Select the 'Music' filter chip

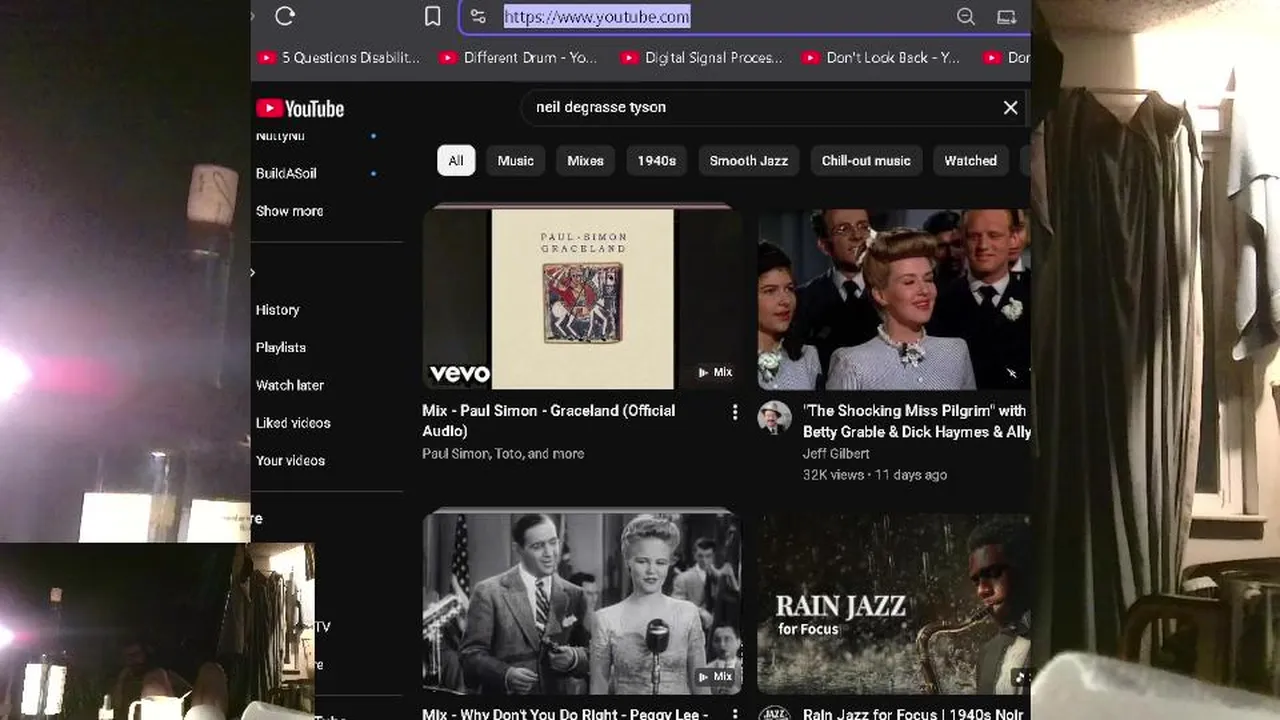click(x=516, y=160)
